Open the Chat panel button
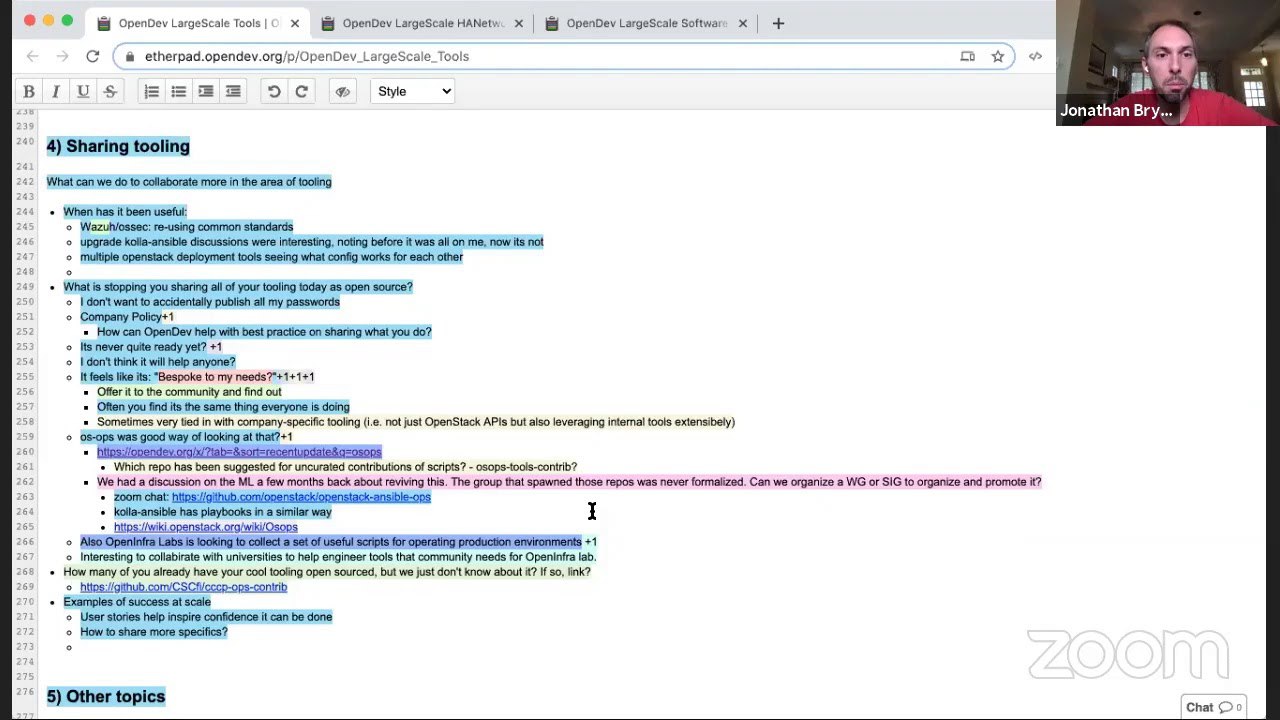 [1213, 707]
